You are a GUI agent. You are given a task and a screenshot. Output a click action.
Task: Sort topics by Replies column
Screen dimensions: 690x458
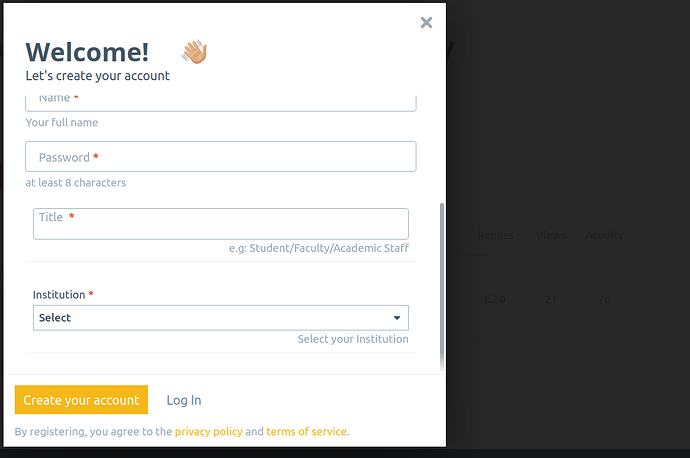(495, 235)
